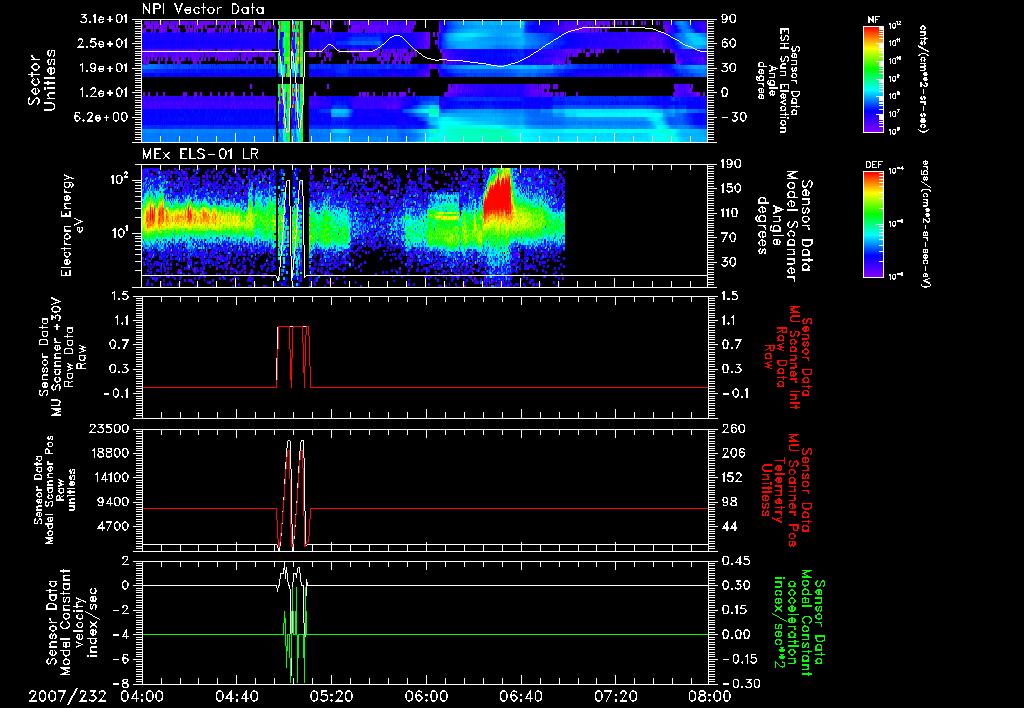The image size is (1024, 708).
Task: Click the red electron burst in ELS spectrogram
Action: [x=500, y=194]
